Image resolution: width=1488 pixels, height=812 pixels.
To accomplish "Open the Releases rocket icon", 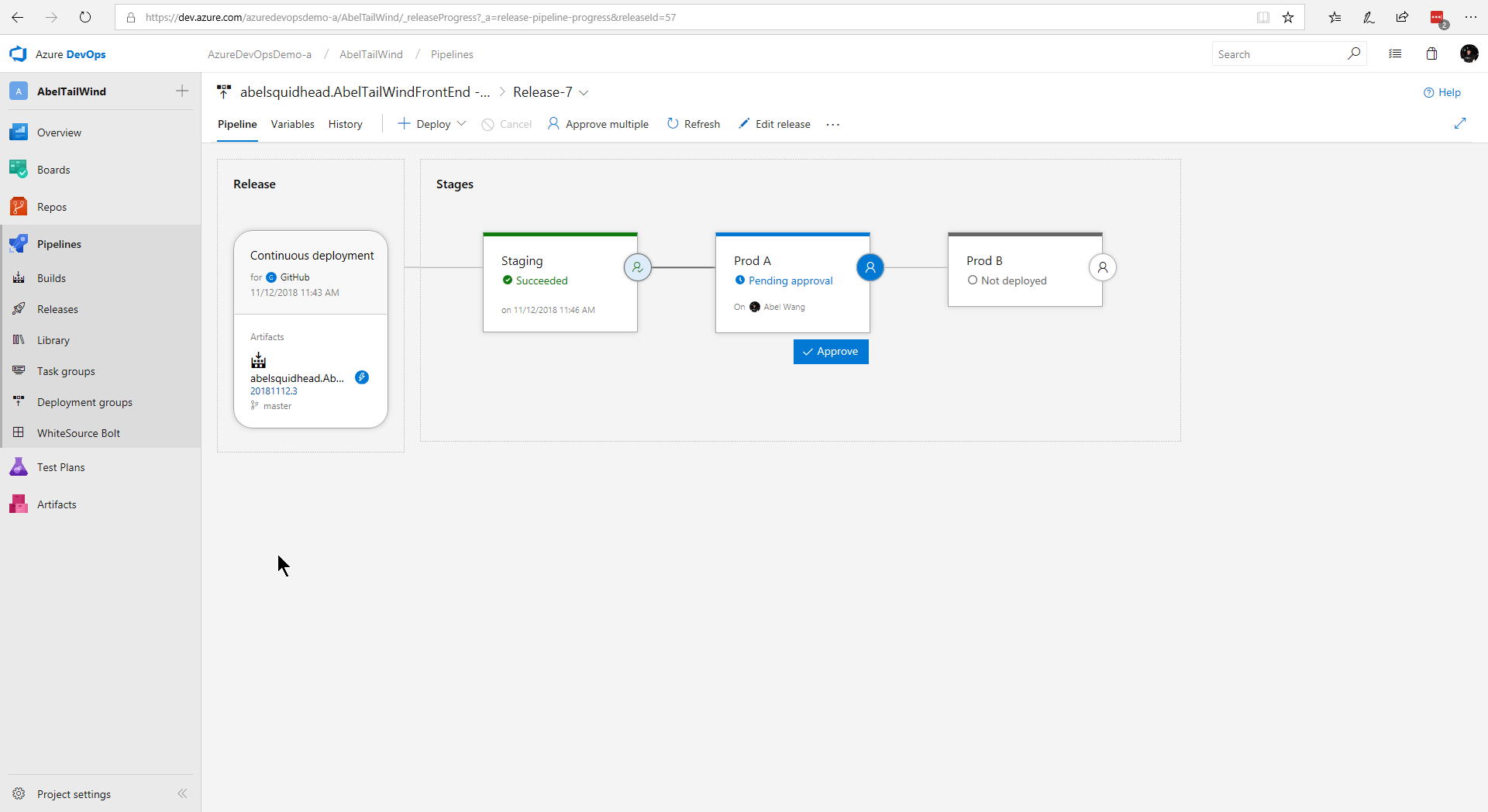I will coord(19,309).
